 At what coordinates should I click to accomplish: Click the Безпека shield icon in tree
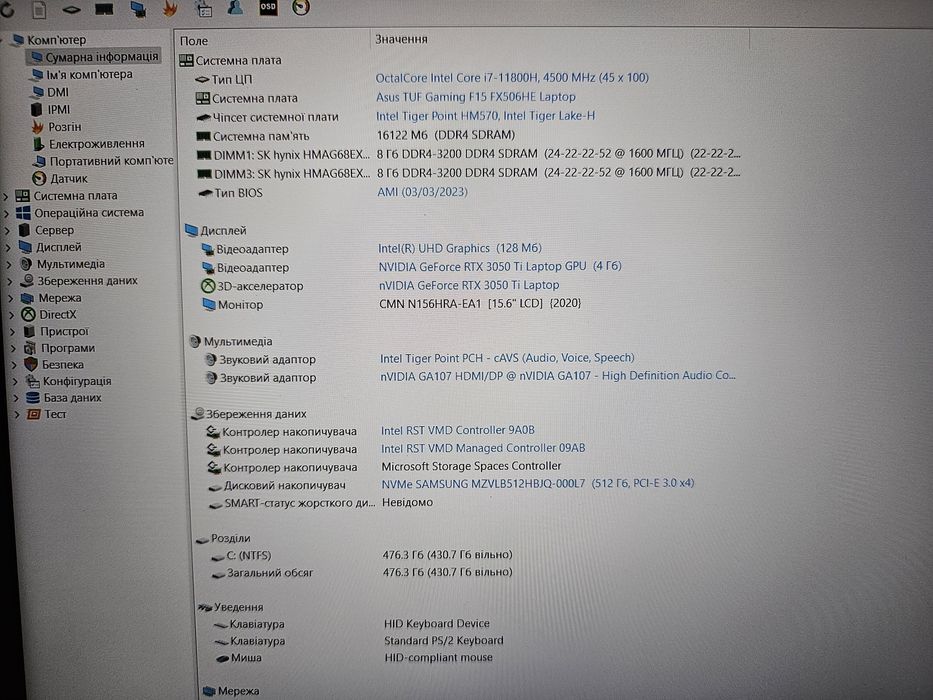[31, 364]
